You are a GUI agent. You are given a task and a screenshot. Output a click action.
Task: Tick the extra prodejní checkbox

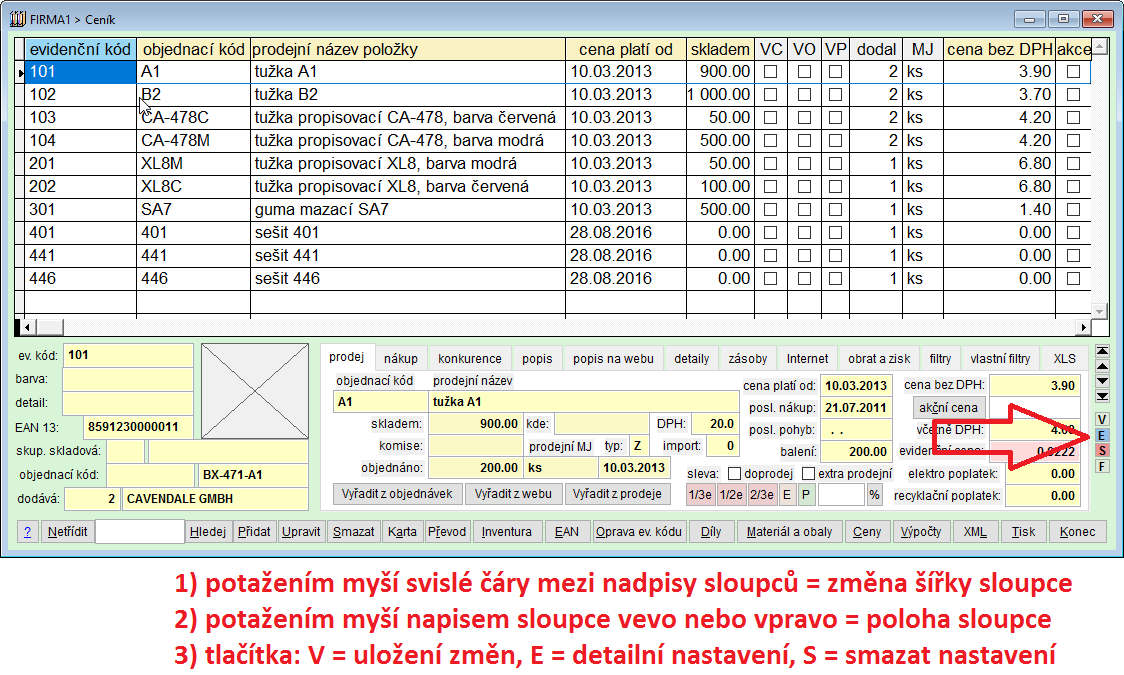(x=808, y=473)
